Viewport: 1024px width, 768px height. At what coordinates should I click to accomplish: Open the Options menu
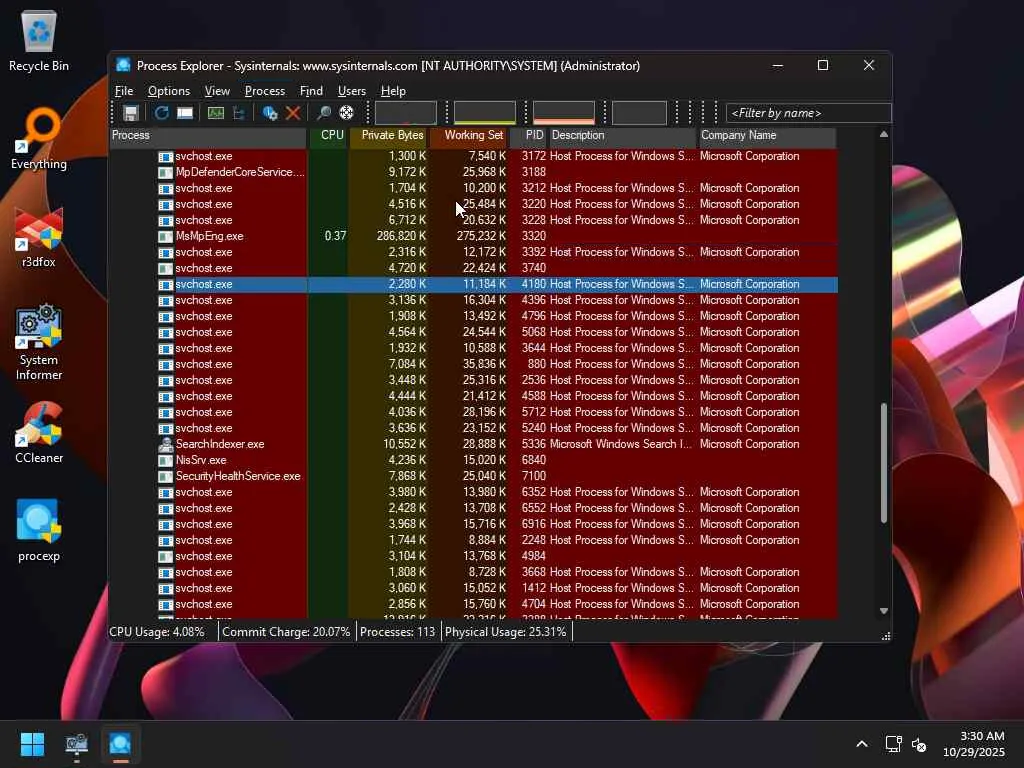click(x=168, y=91)
